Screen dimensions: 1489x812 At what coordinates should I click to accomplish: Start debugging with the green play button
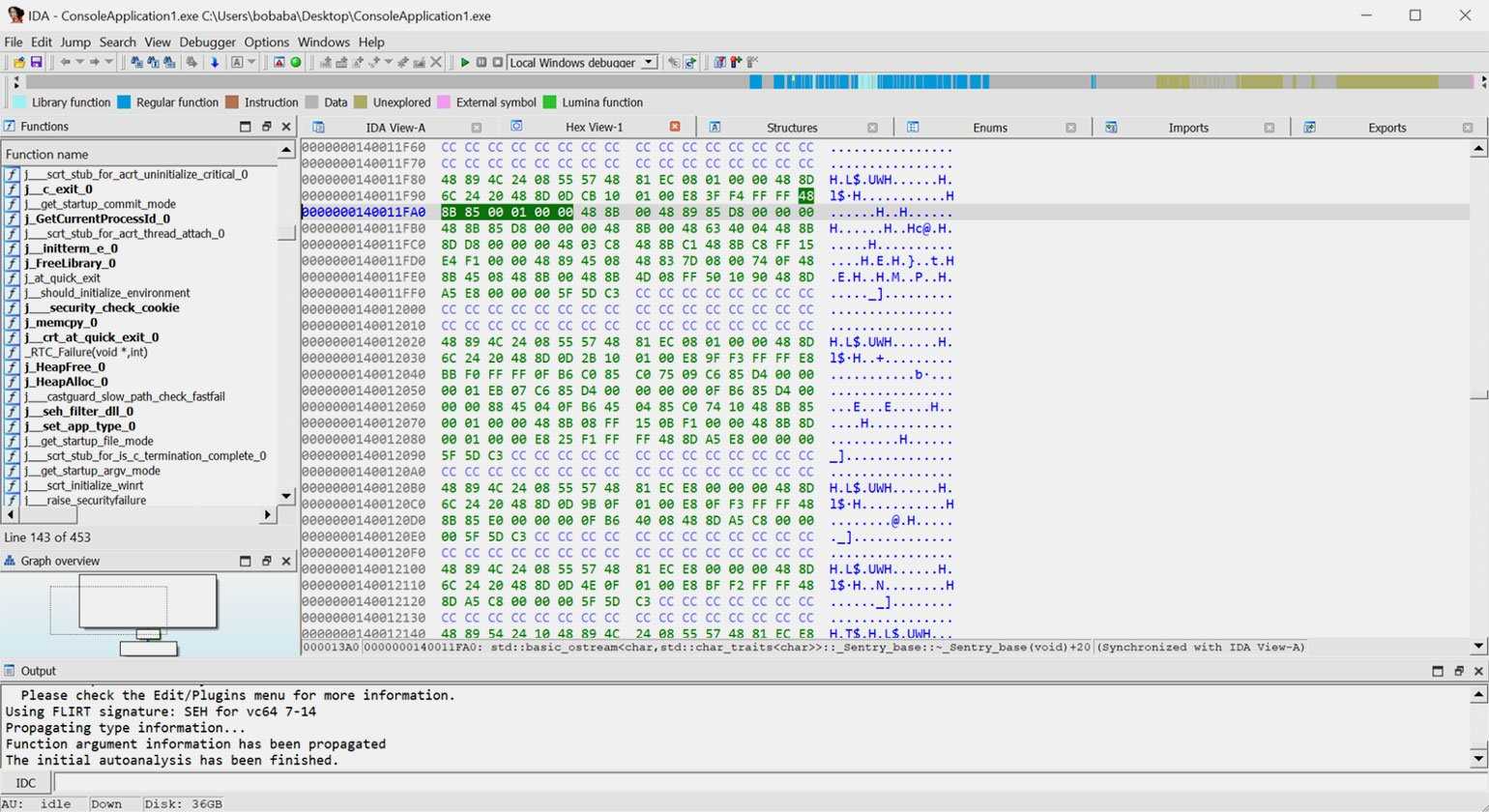pos(465,63)
